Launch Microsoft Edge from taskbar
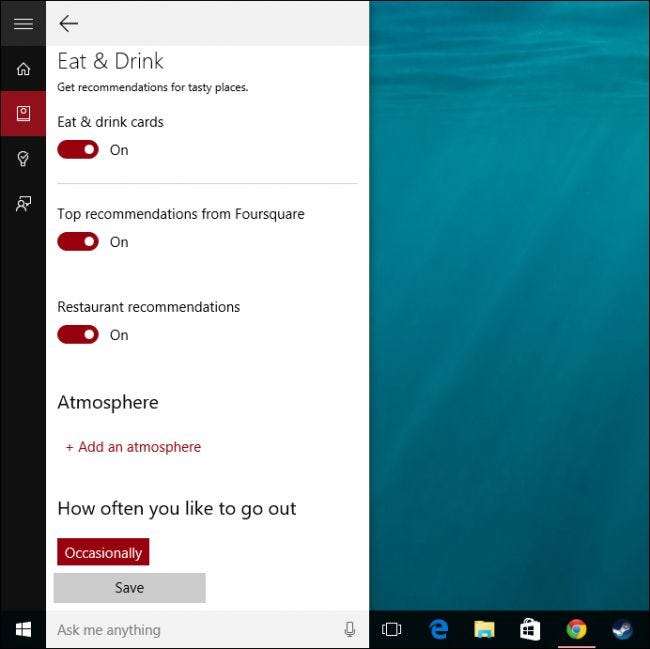 point(438,629)
